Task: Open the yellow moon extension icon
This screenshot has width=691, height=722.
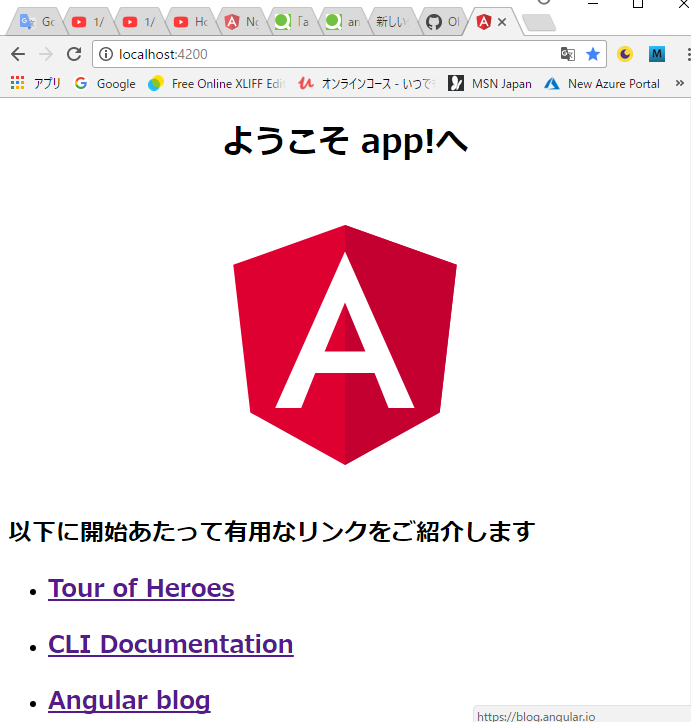Action: (x=625, y=54)
